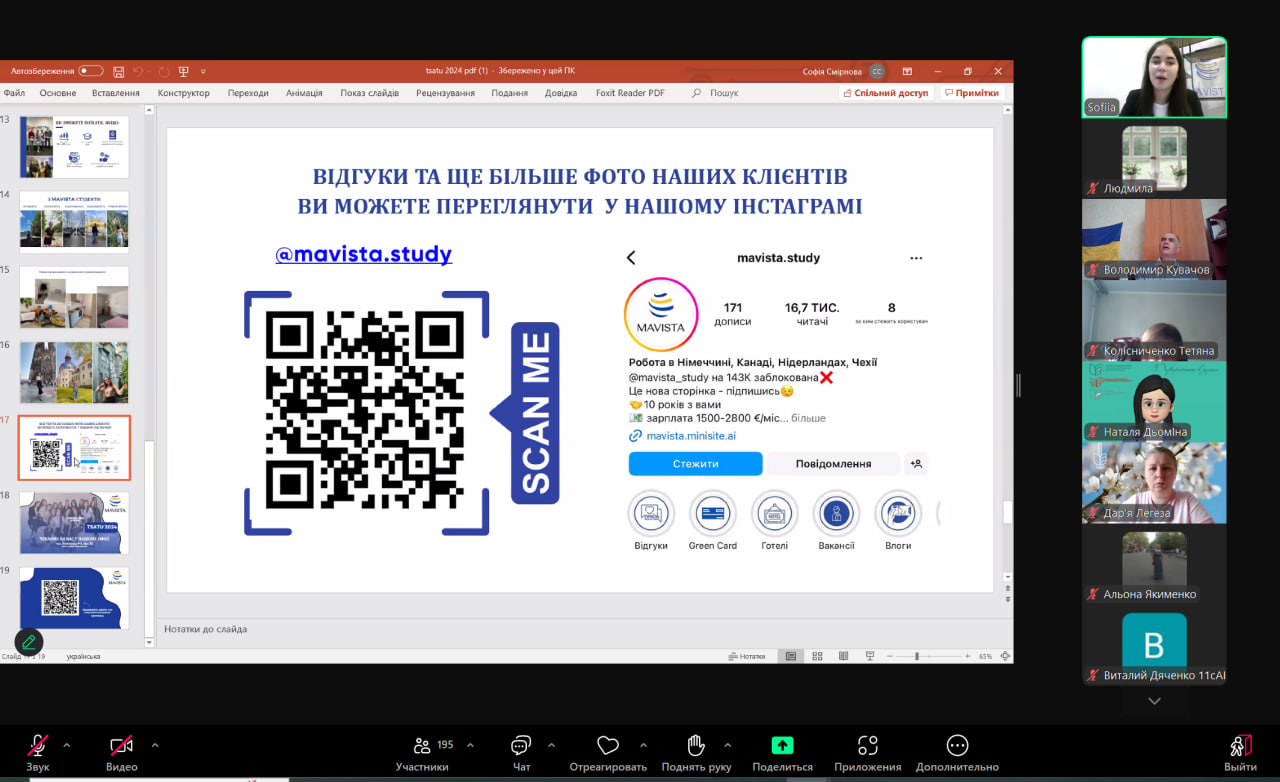This screenshot has height=782, width=1280.
Task: Click the blue Стежити follow button
Action: (695, 464)
